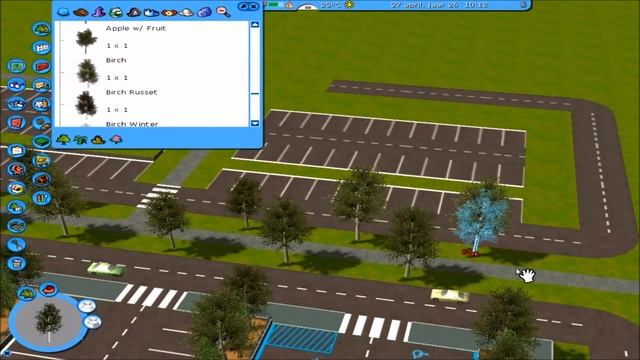This screenshot has height=360, width=640.
Task: Open the white fence tool in sidebar
Action: point(41,47)
